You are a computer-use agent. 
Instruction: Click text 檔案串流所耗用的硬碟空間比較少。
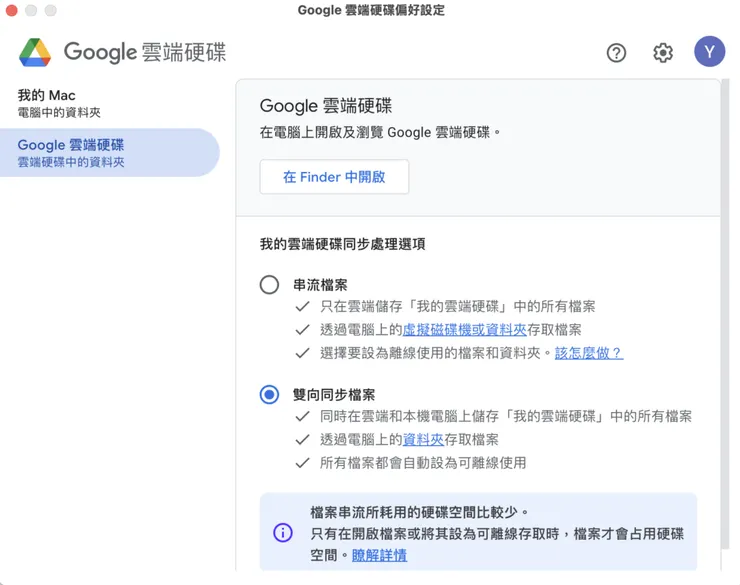(419, 512)
